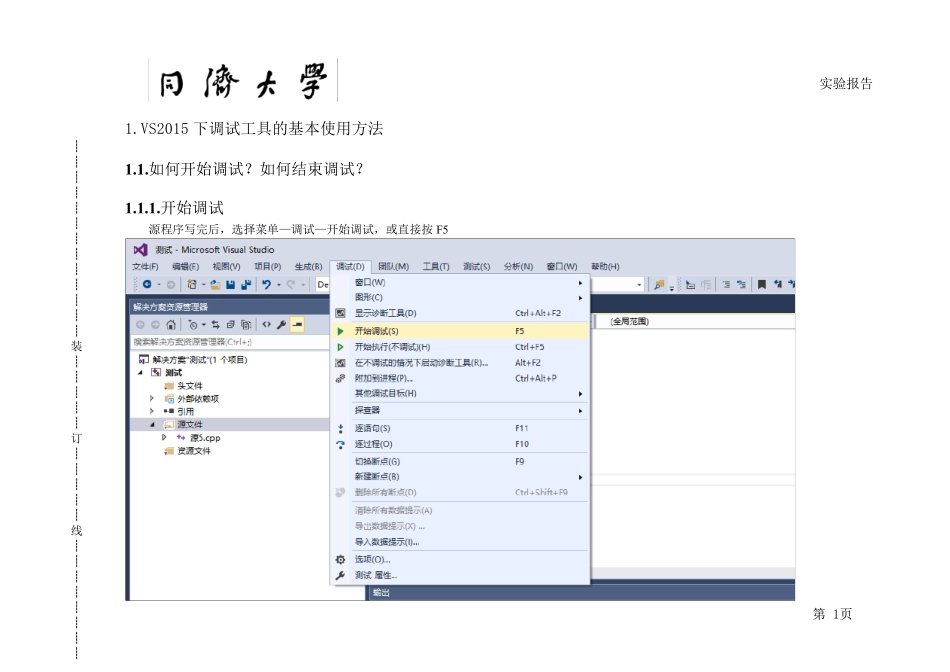
Task: Open the 文件(F) menu
Action: [145, 267]
